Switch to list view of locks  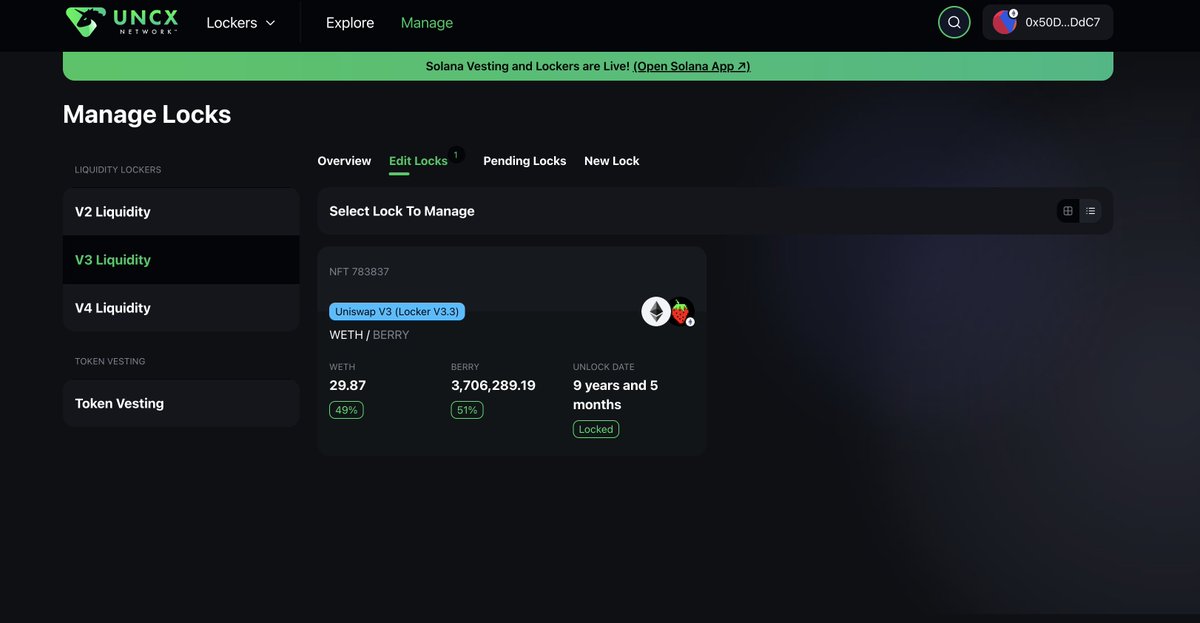1090,211
